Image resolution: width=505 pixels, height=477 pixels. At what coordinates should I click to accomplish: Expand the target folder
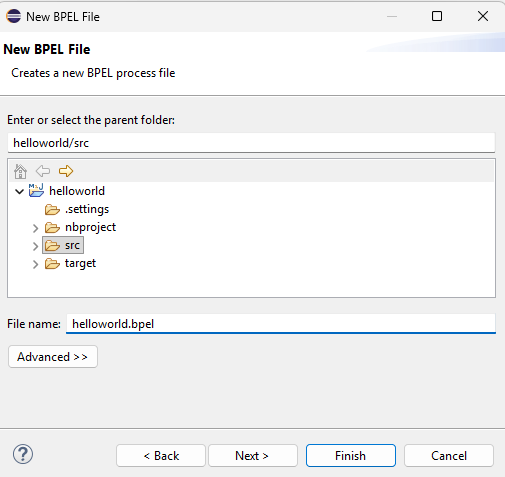point(35,264)
